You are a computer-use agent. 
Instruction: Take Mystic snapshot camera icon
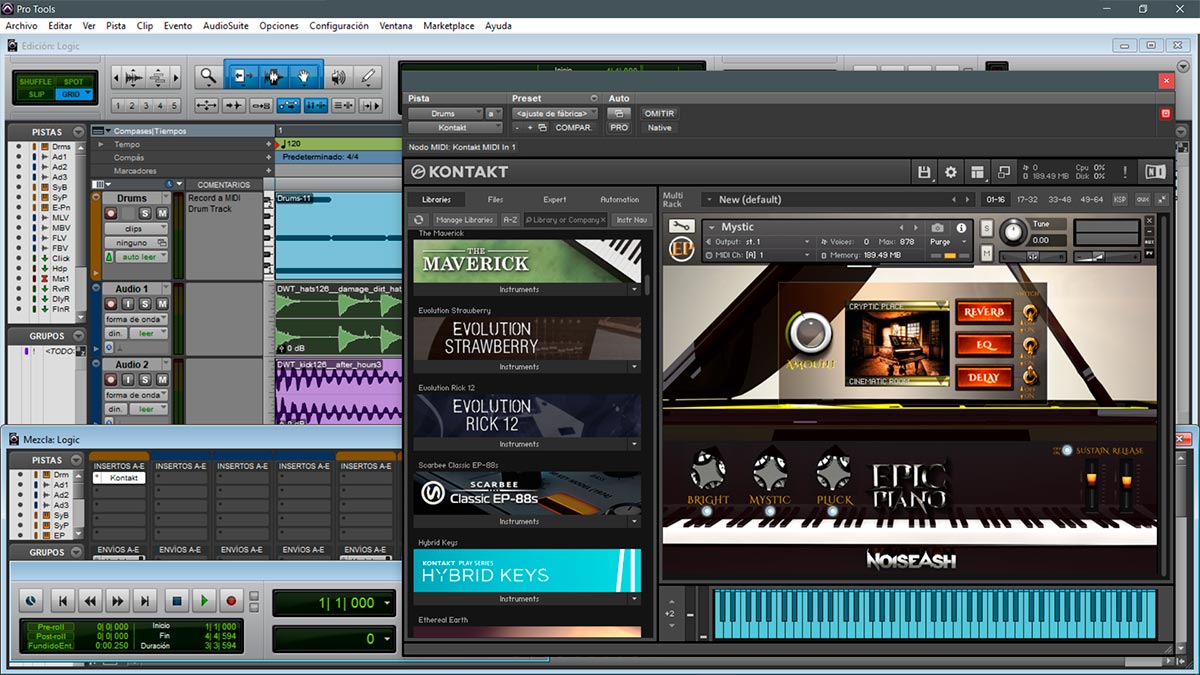coord(938,228)
